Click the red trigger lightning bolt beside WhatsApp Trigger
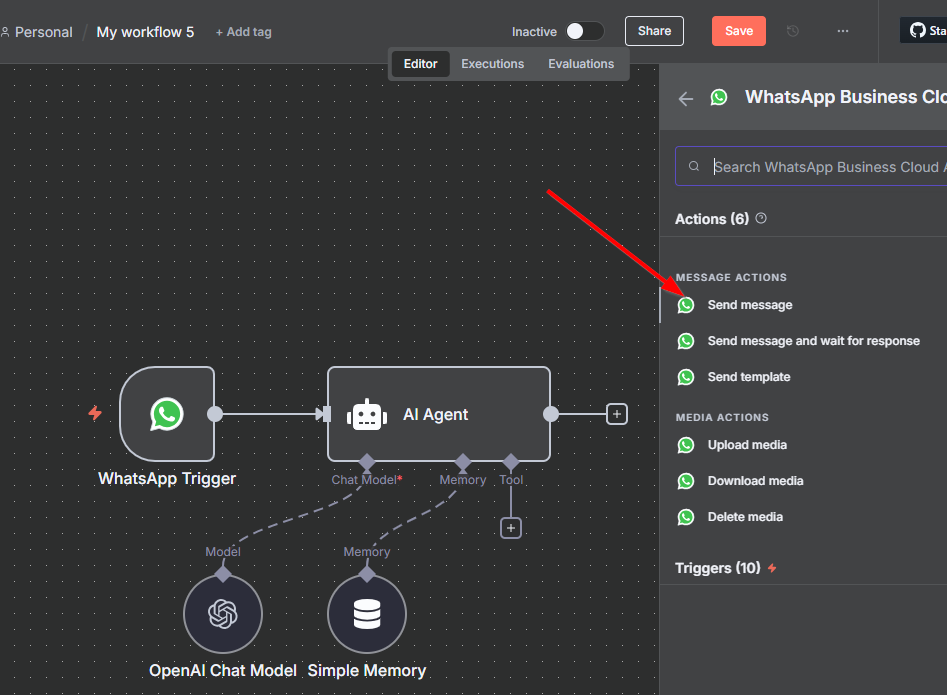 (x=95, y=414)
